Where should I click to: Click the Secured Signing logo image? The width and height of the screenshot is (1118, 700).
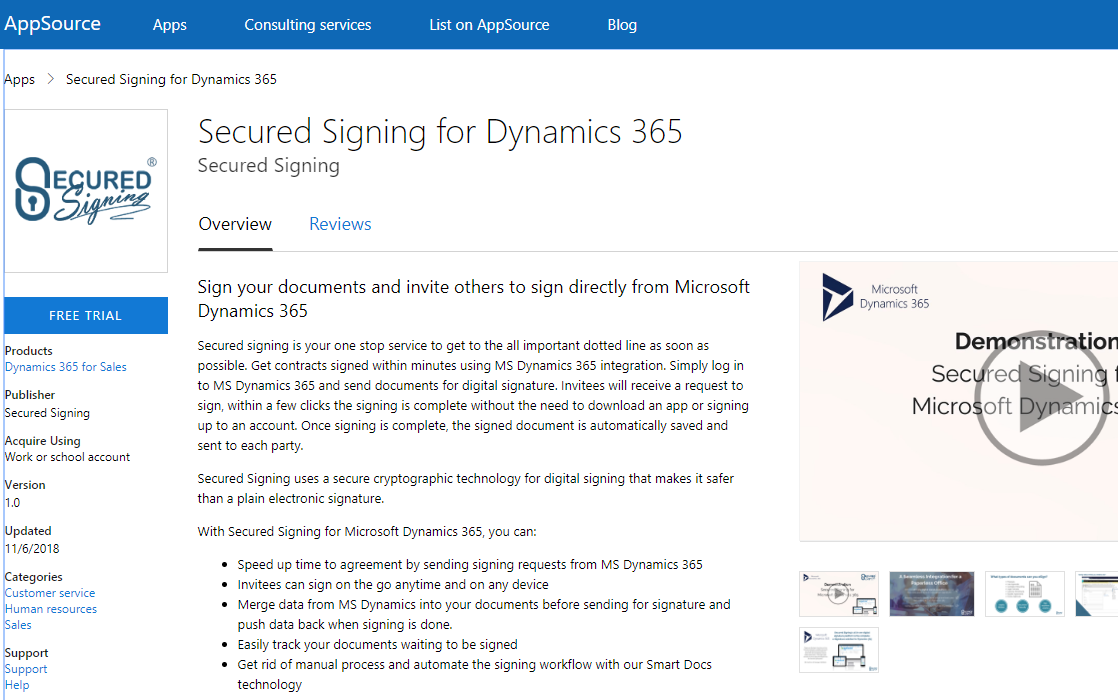pos(86,190)
